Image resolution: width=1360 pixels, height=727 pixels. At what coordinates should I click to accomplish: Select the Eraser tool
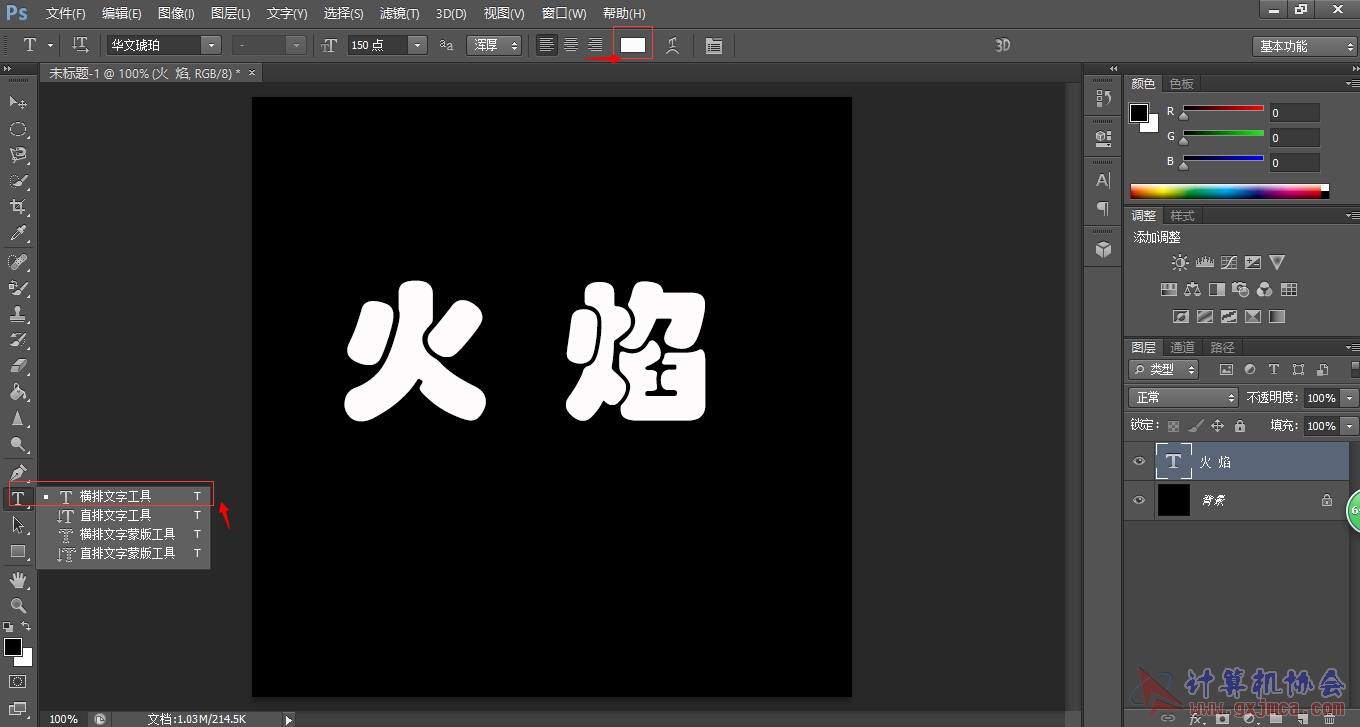[x=18, y=366]
